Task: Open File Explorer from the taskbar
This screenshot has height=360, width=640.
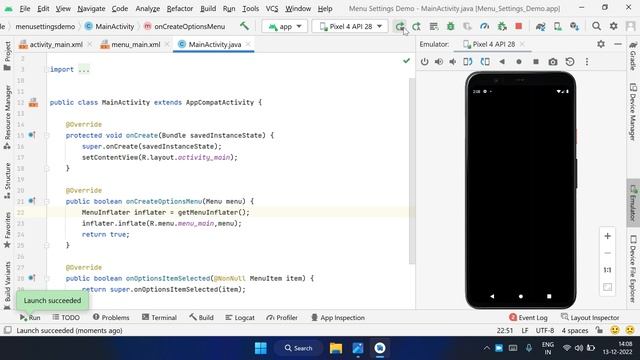Action: click(x=336, y=348)
